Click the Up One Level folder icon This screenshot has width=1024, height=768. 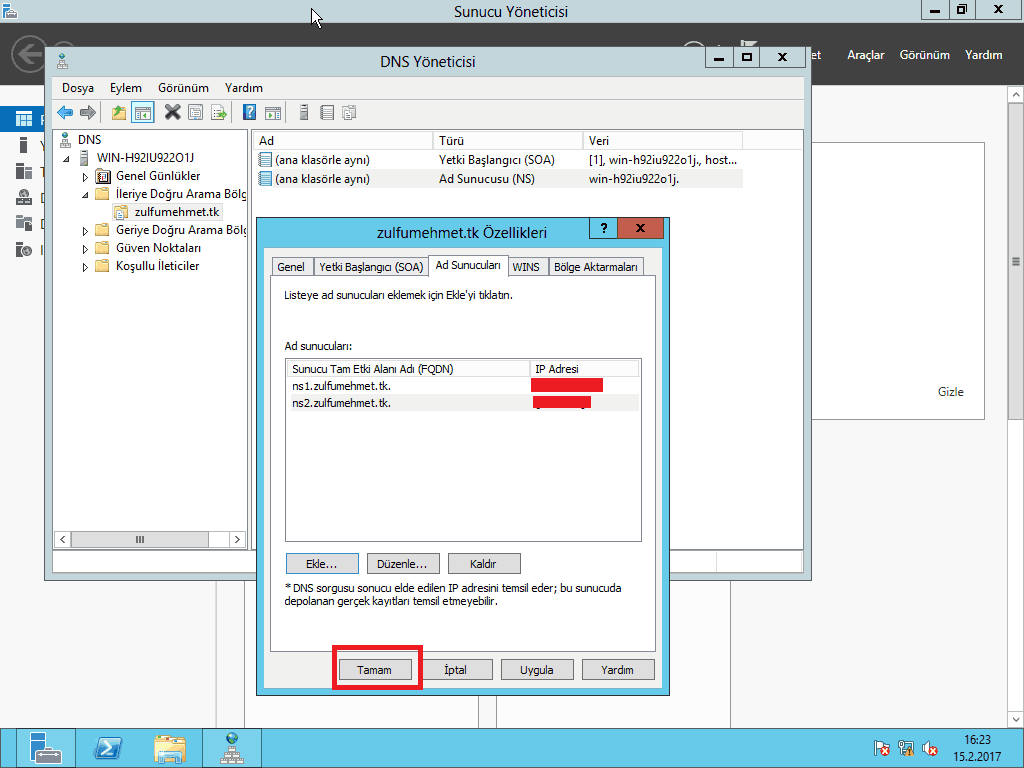119,112
